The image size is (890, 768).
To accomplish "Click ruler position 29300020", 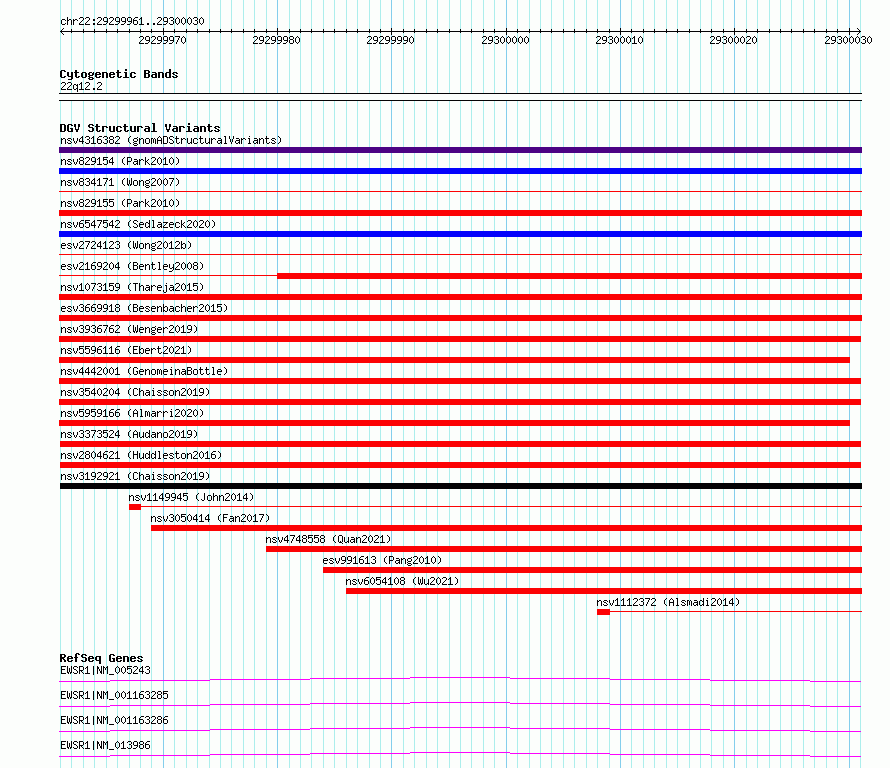I will point(733,40).
